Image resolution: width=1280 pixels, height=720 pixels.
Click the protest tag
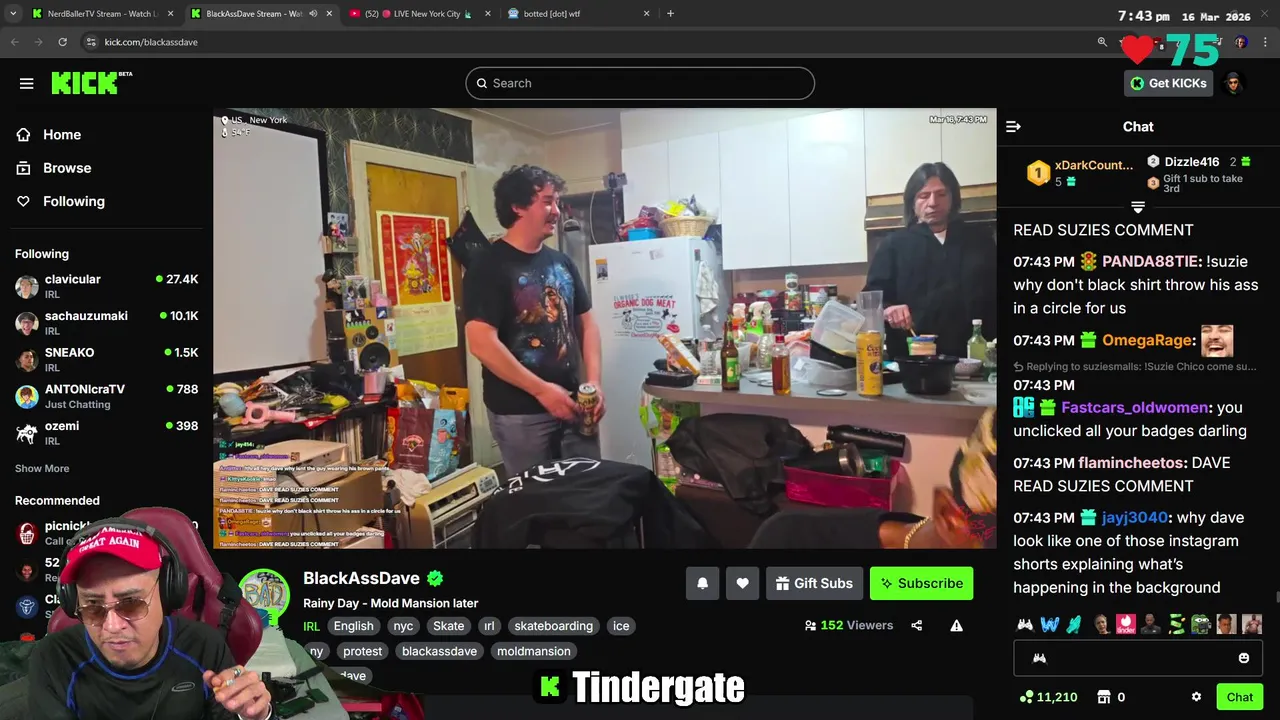[x=362, y=651]
